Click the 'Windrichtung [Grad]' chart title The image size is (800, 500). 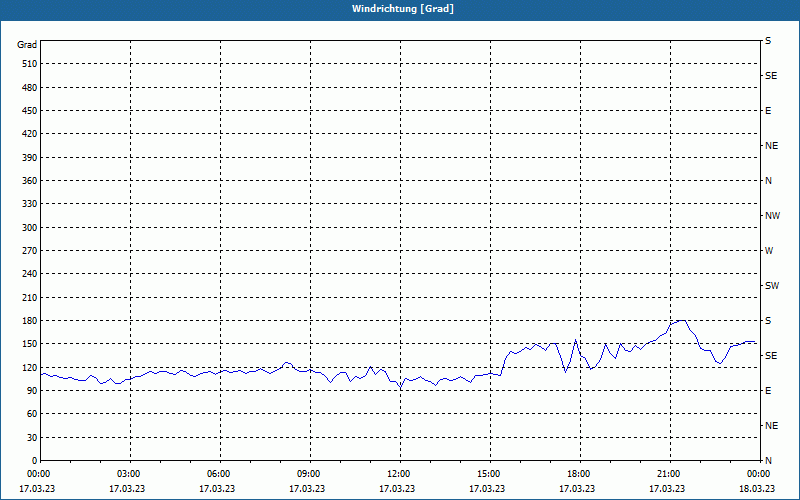click(x=403, y=9)
